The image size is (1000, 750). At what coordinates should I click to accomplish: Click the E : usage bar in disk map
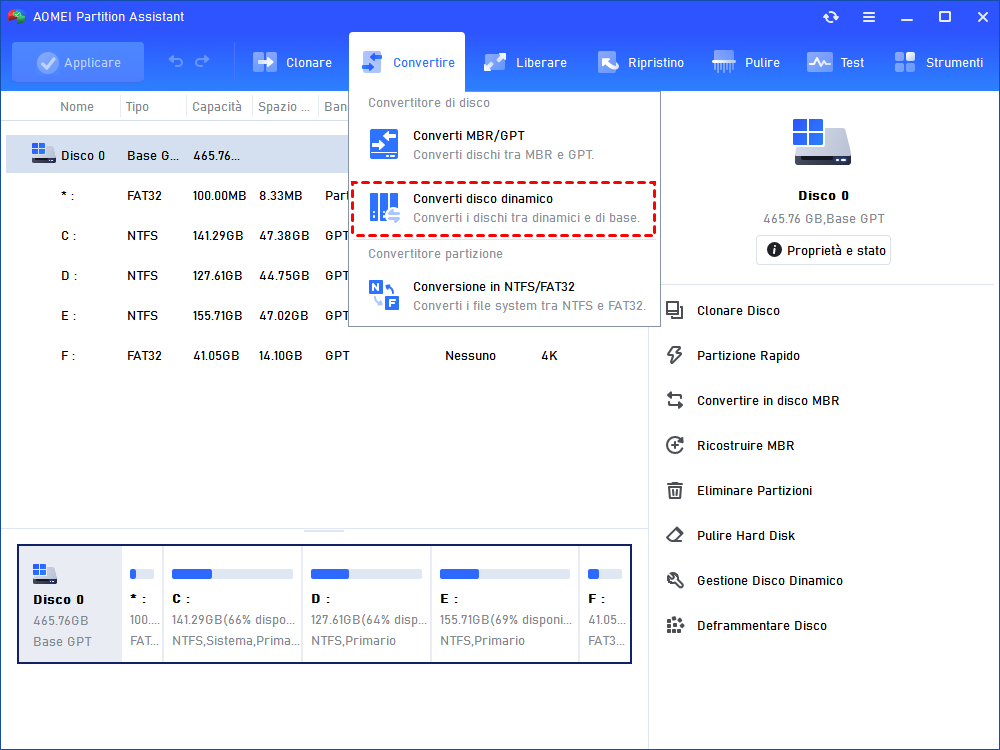tap(504, 574)
